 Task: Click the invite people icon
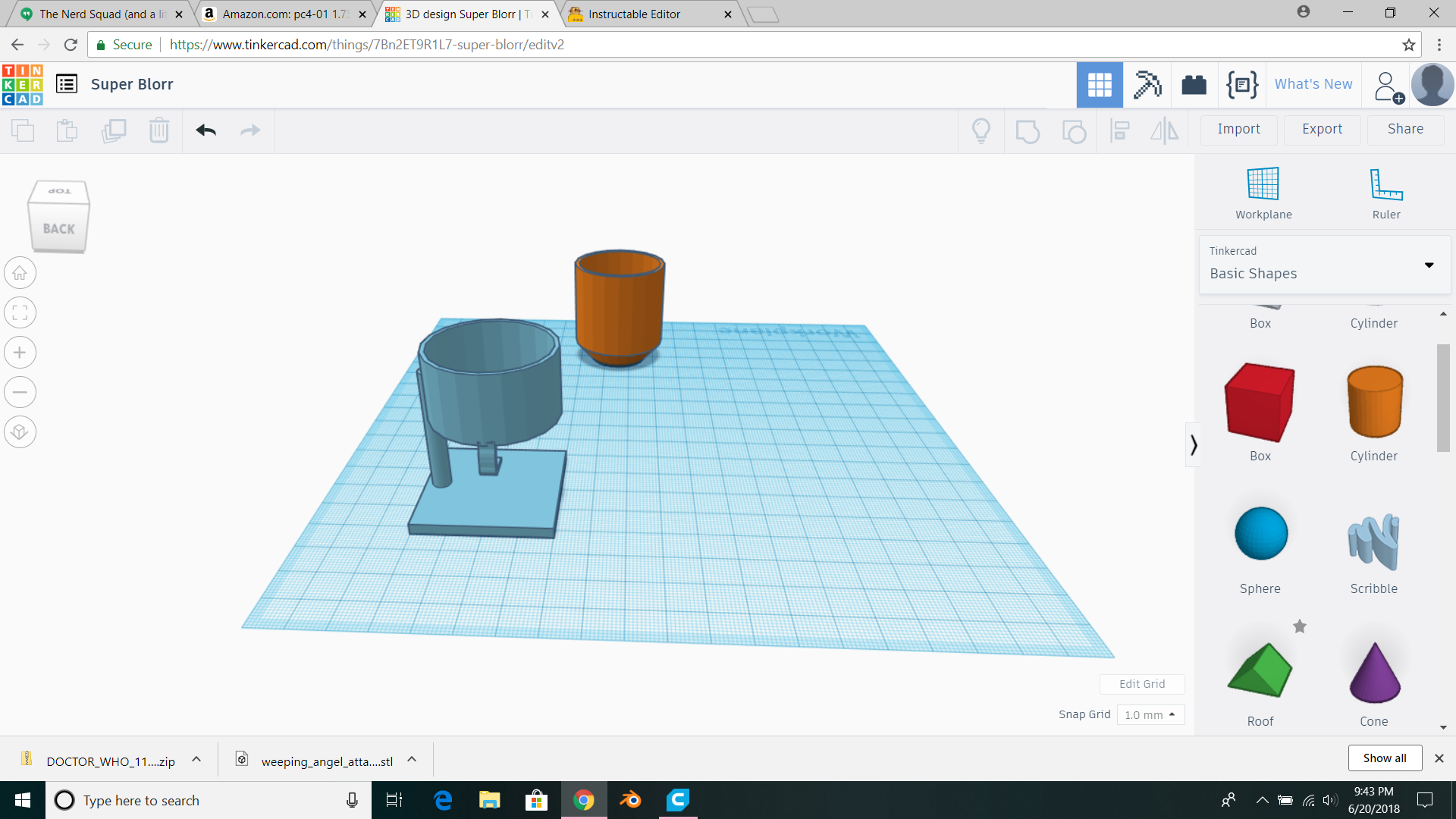click(x=1388, y=86)
